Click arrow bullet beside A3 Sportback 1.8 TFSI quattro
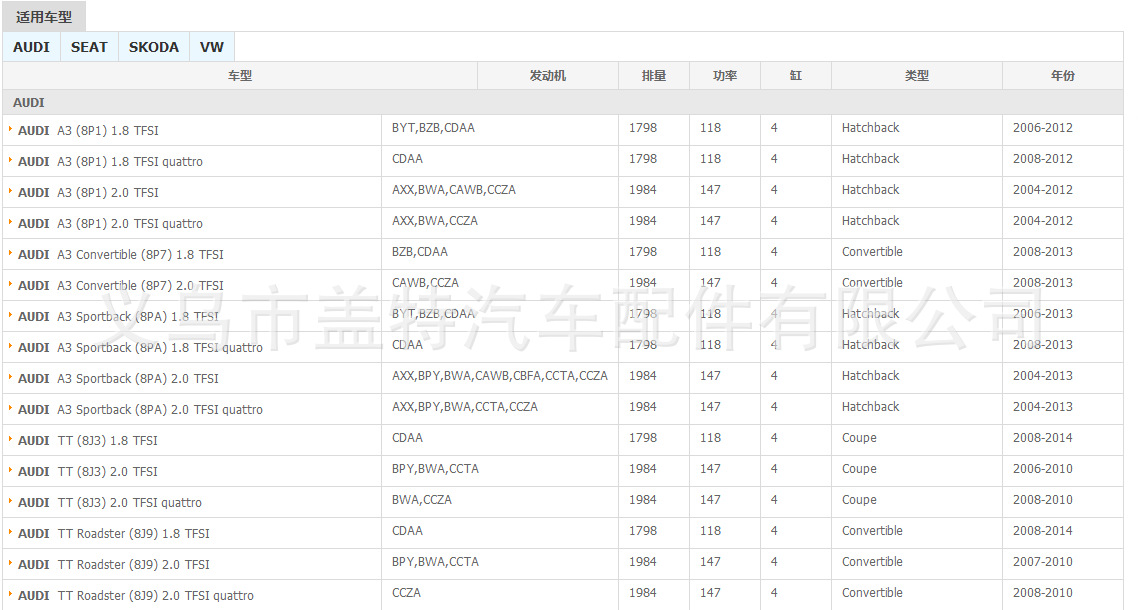The image size is (1138, 610). (x=10, y=346)
